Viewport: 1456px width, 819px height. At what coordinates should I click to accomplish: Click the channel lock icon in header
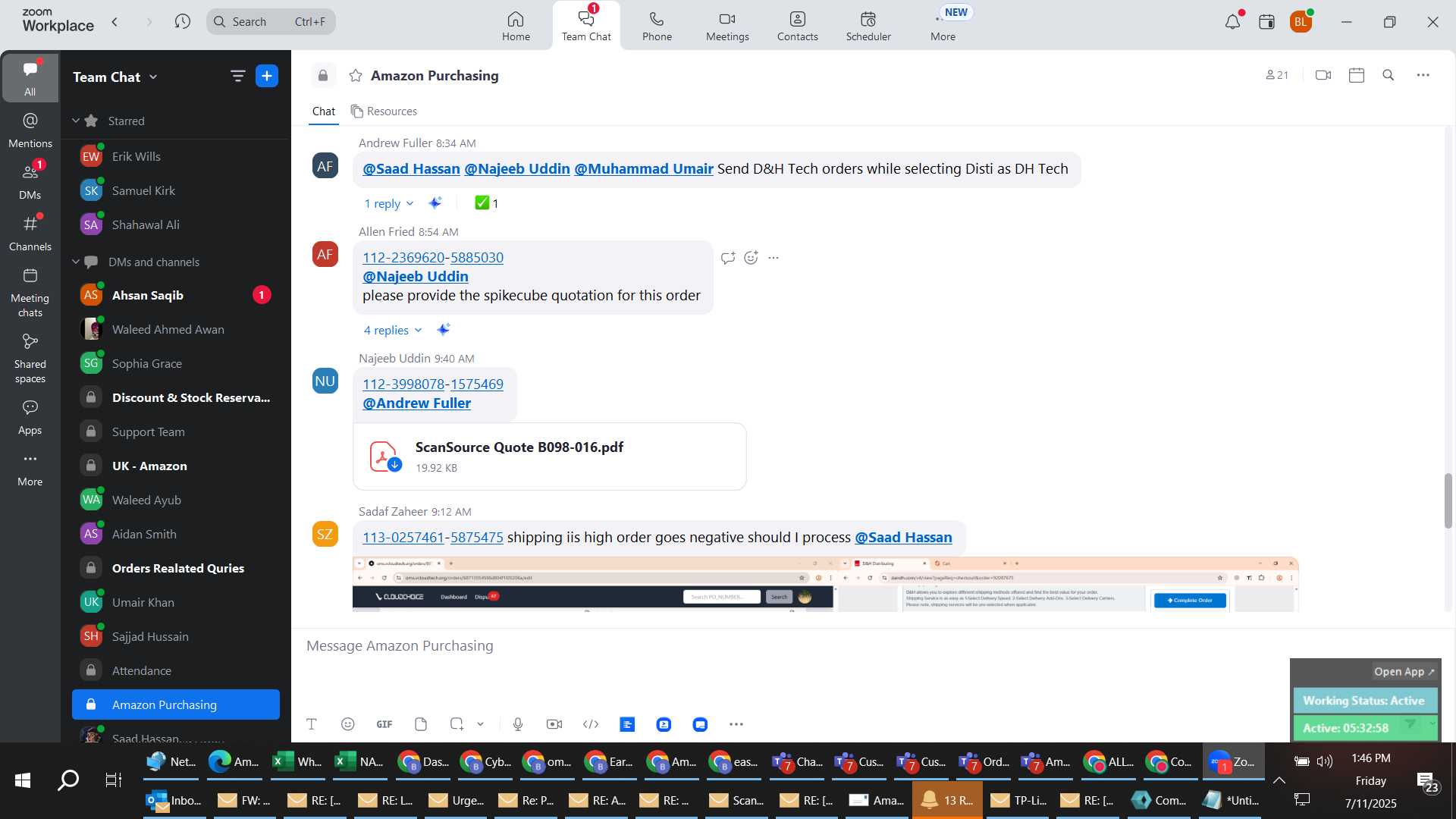(x=323, y=75)
